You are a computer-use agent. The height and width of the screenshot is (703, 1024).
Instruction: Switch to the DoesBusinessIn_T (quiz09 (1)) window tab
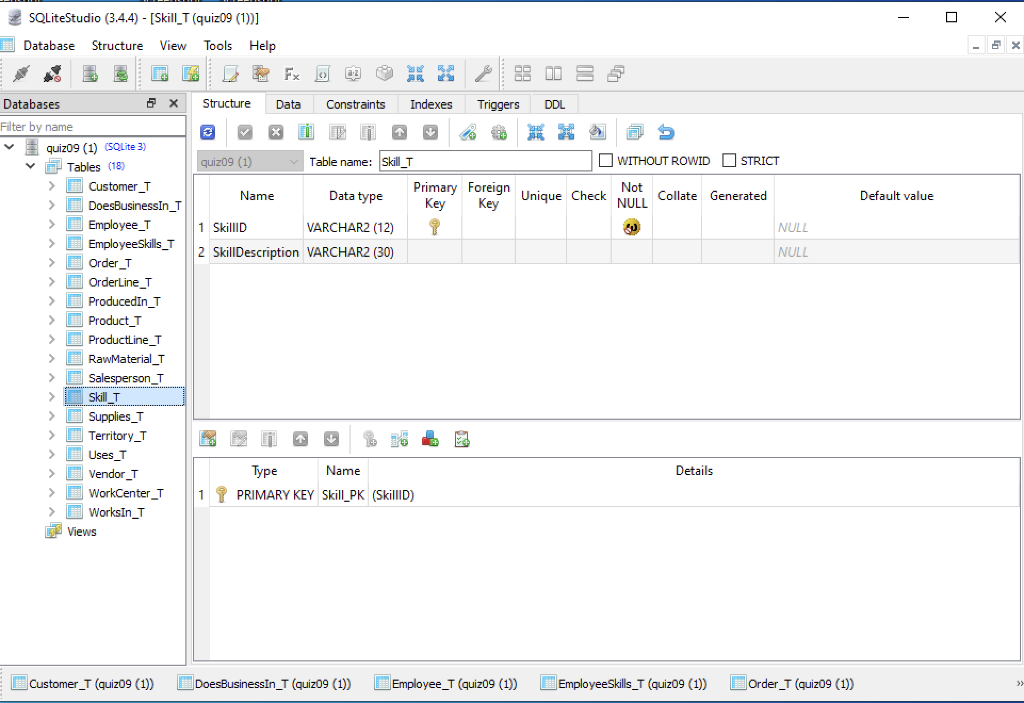click(x=265, y=683)
